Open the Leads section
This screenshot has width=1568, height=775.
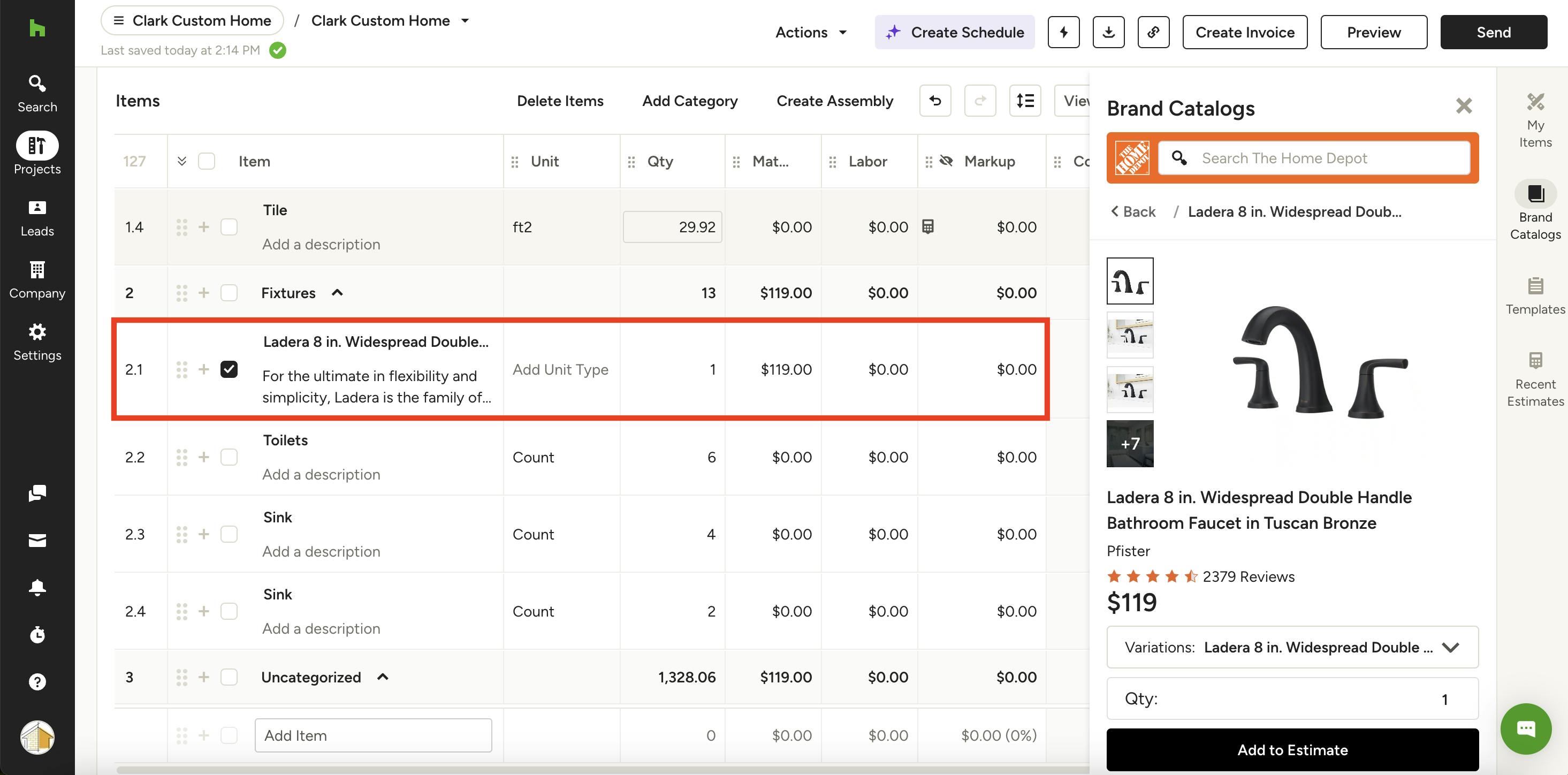37,218
